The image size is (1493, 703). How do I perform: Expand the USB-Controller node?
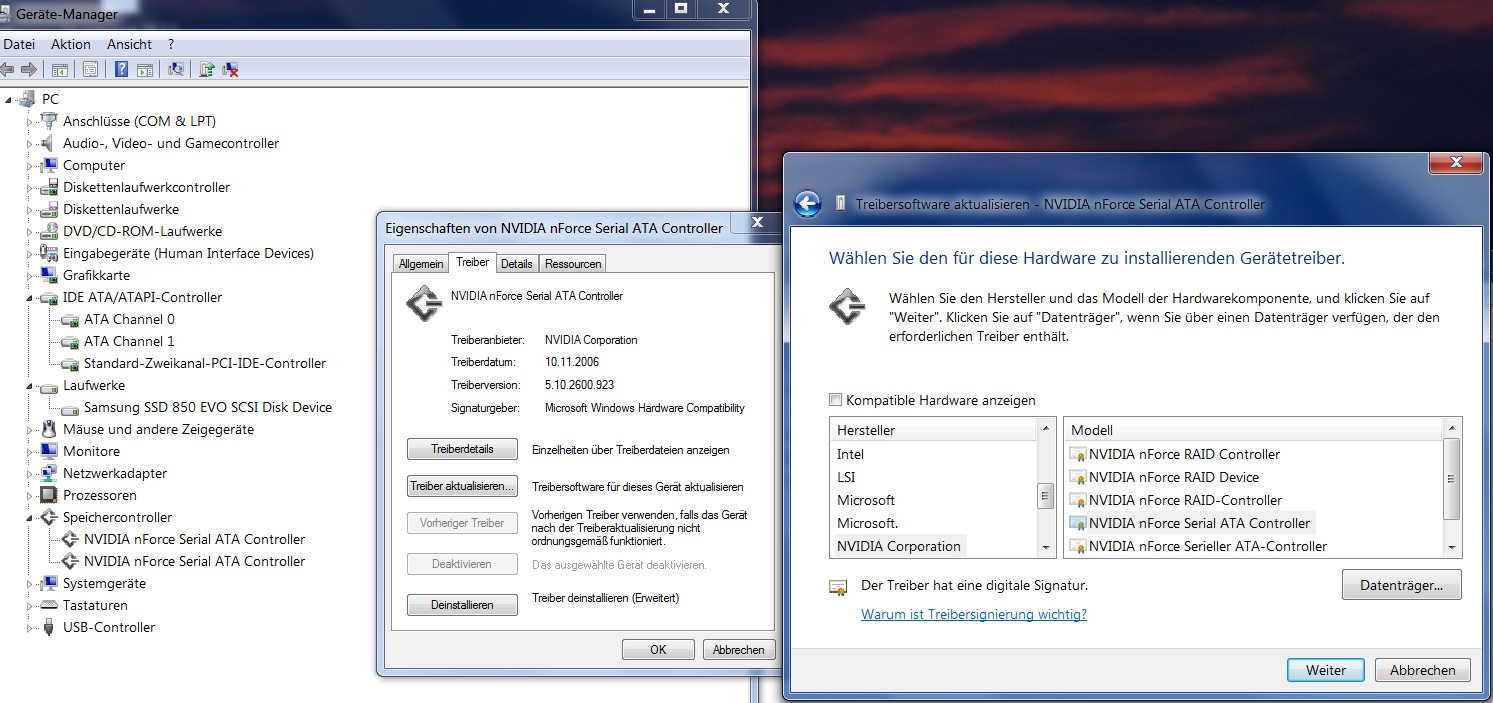30,627
